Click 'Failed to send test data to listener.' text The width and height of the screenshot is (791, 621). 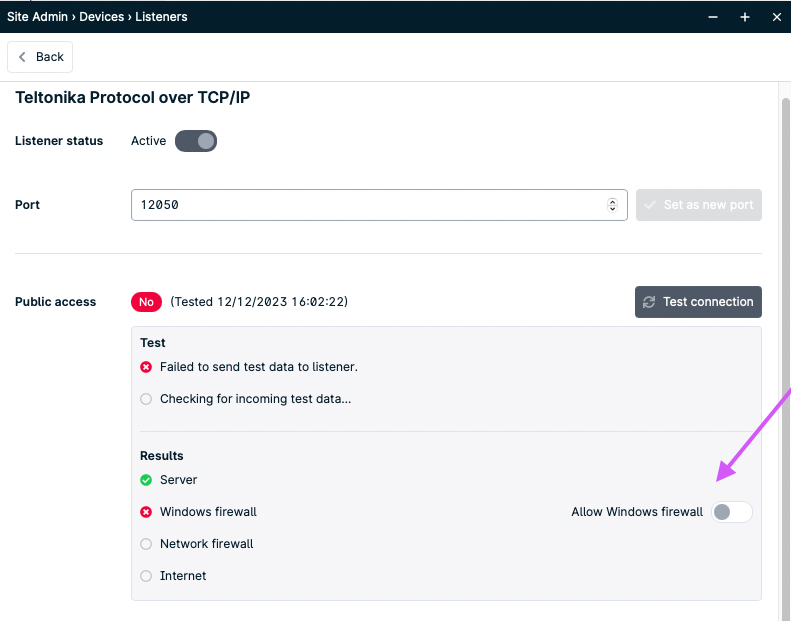tap(259, 367)
